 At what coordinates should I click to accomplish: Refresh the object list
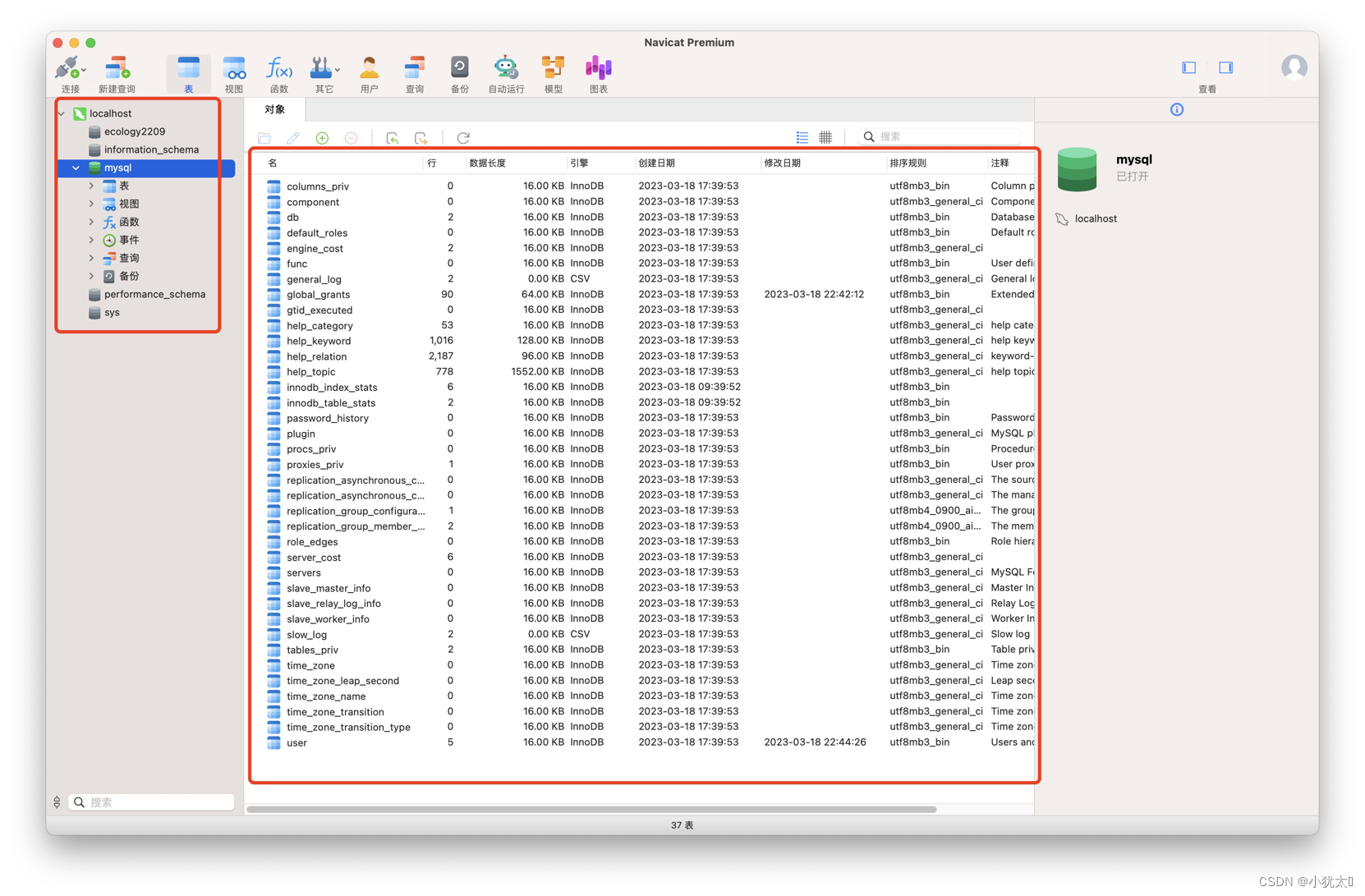(x=463, y=138)
